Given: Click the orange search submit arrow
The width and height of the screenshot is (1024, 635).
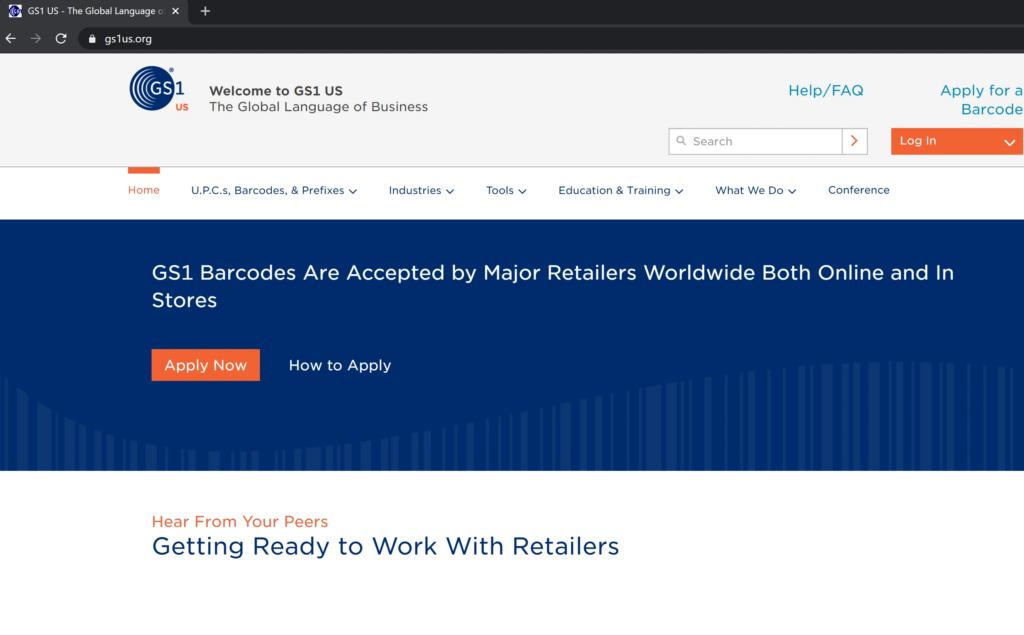Looking at the screenshot, I should pos(855,141).
